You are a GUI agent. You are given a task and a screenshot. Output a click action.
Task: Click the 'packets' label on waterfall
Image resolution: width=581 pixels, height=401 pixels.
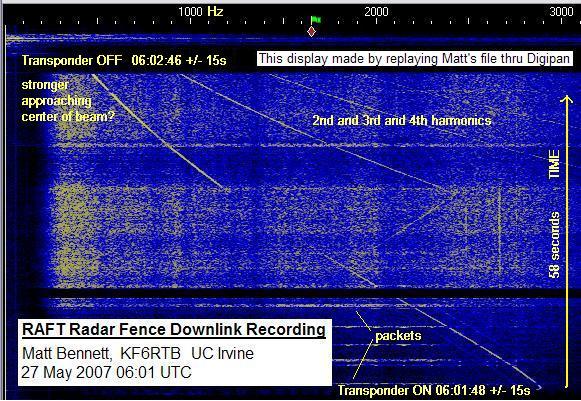(398, 336)
